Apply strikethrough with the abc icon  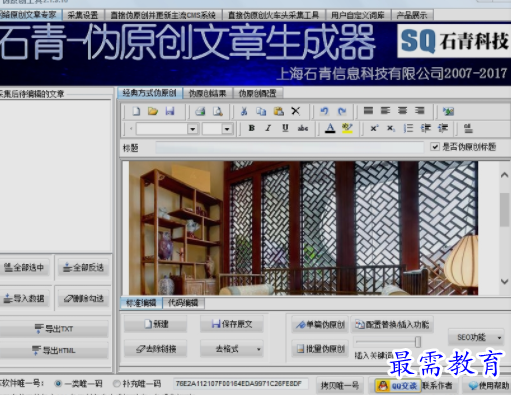point(303,128)
